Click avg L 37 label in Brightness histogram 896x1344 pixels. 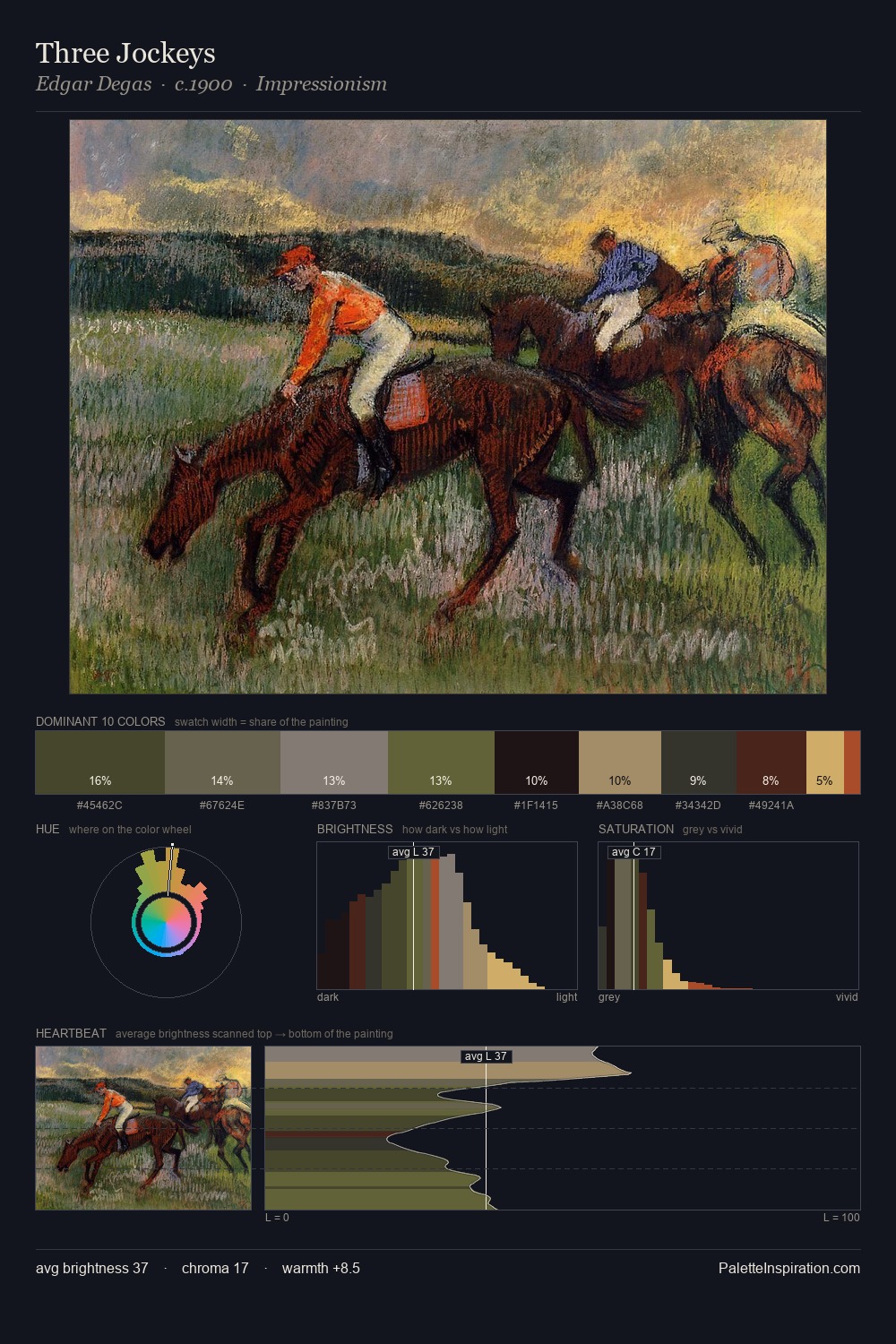pos(414,852)
